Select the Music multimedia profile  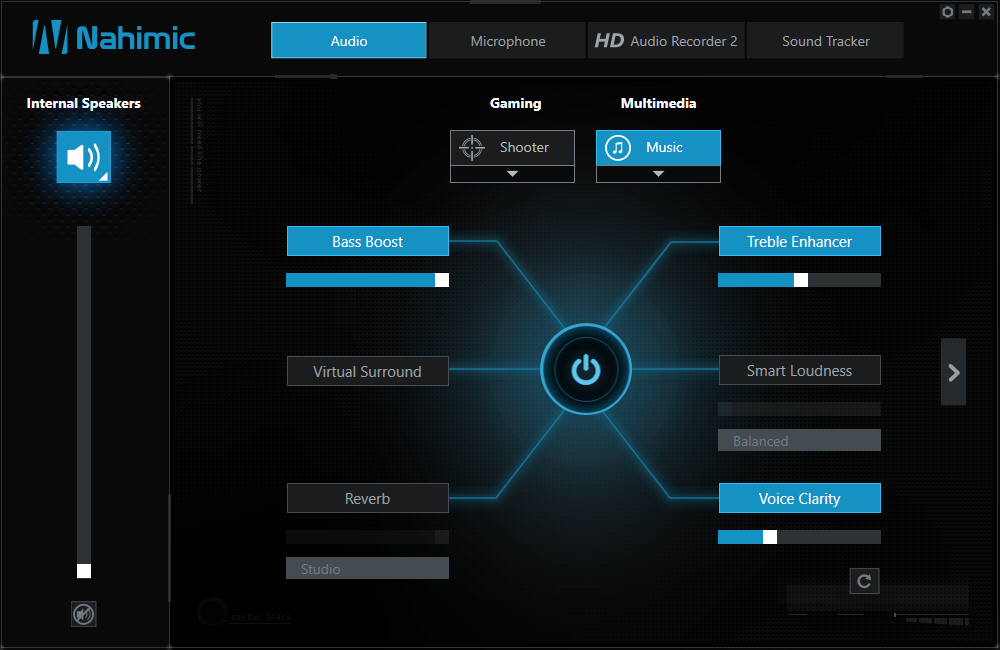pos(658,147)
